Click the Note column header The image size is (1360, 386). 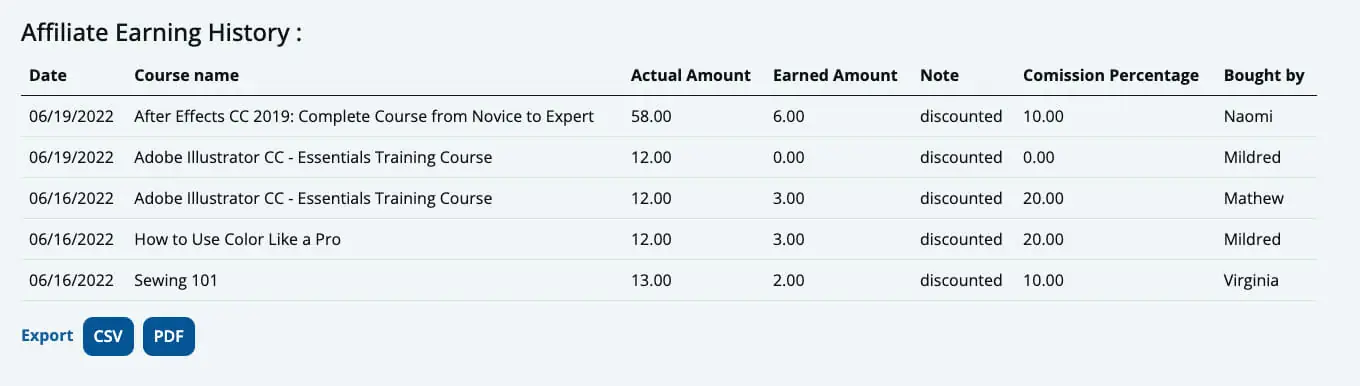tap(939, 75)
